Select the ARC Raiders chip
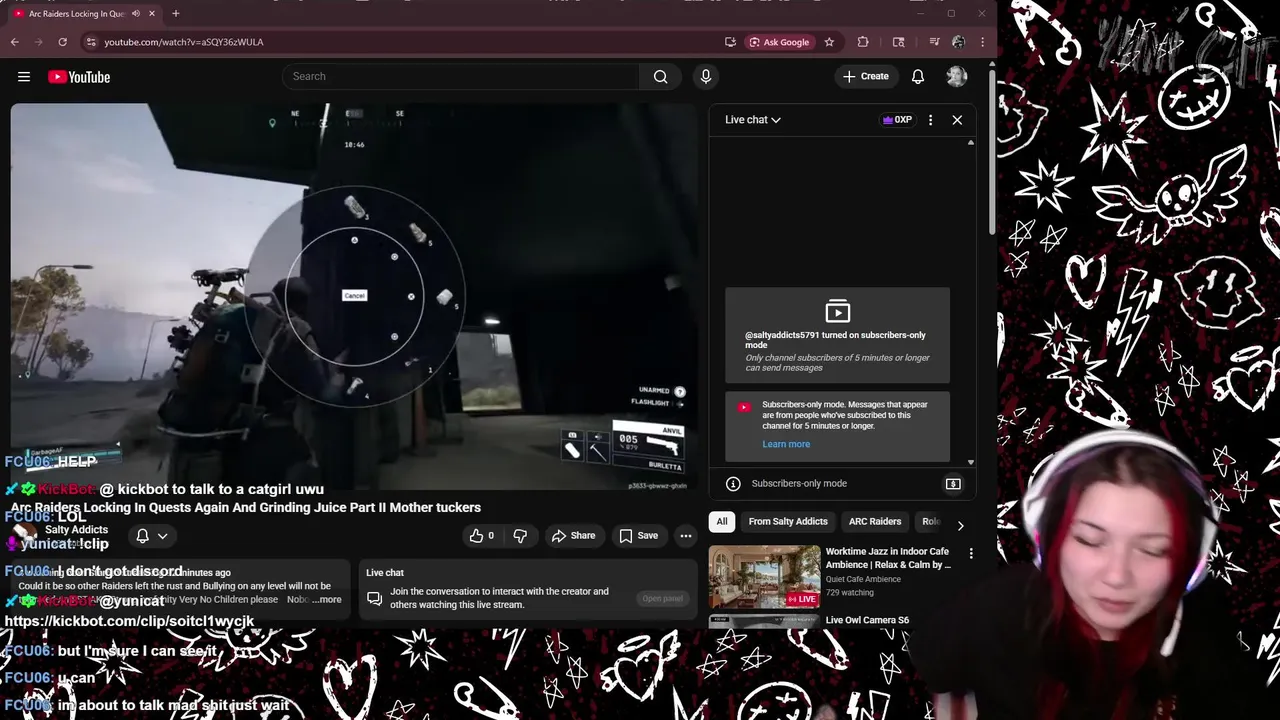Screen dimensions: 1280x720 875,522
